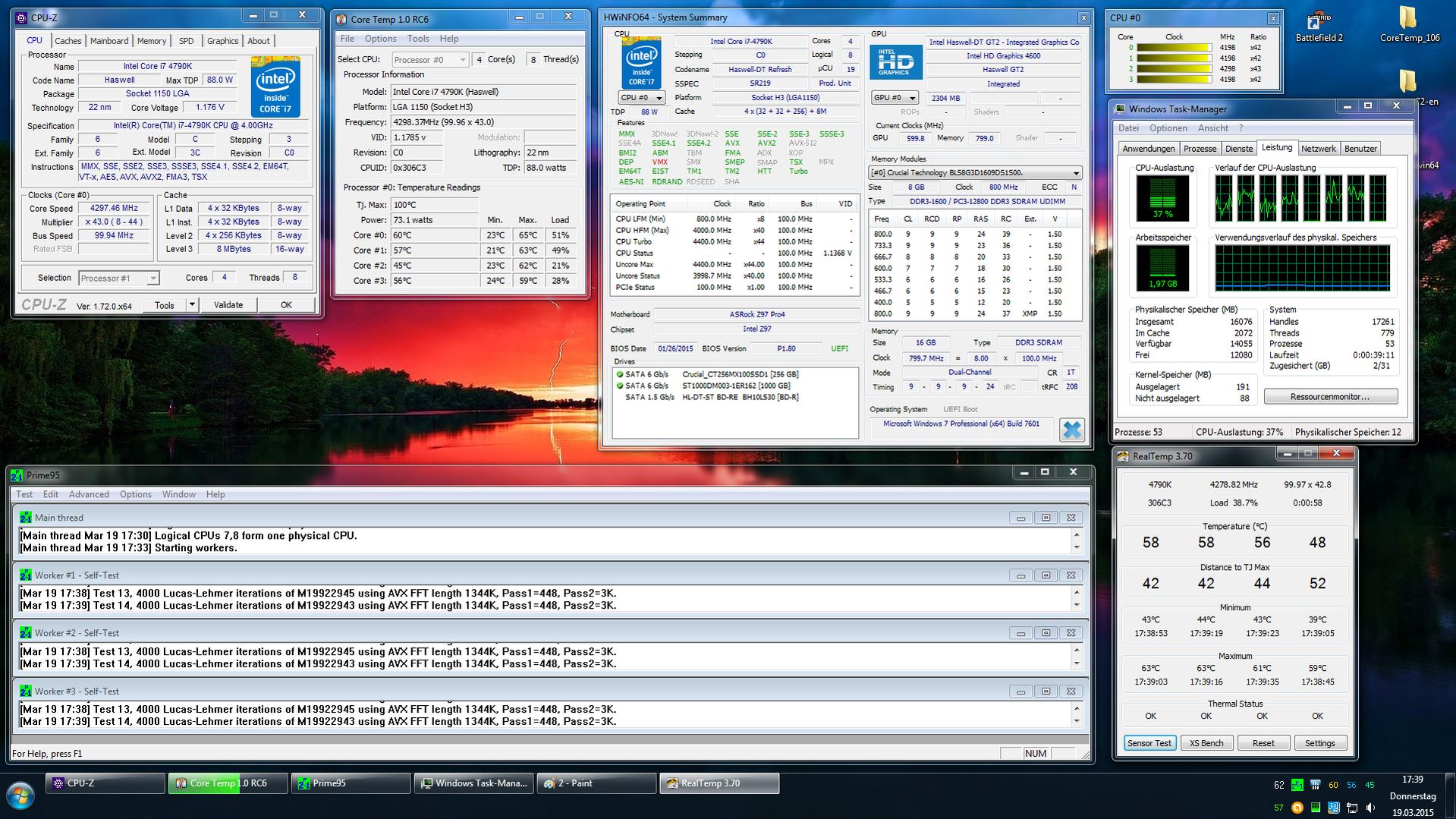Switch to the Prozesse tab in Task-Manager
The image size is (1456, 819).
click(1200, 149)
